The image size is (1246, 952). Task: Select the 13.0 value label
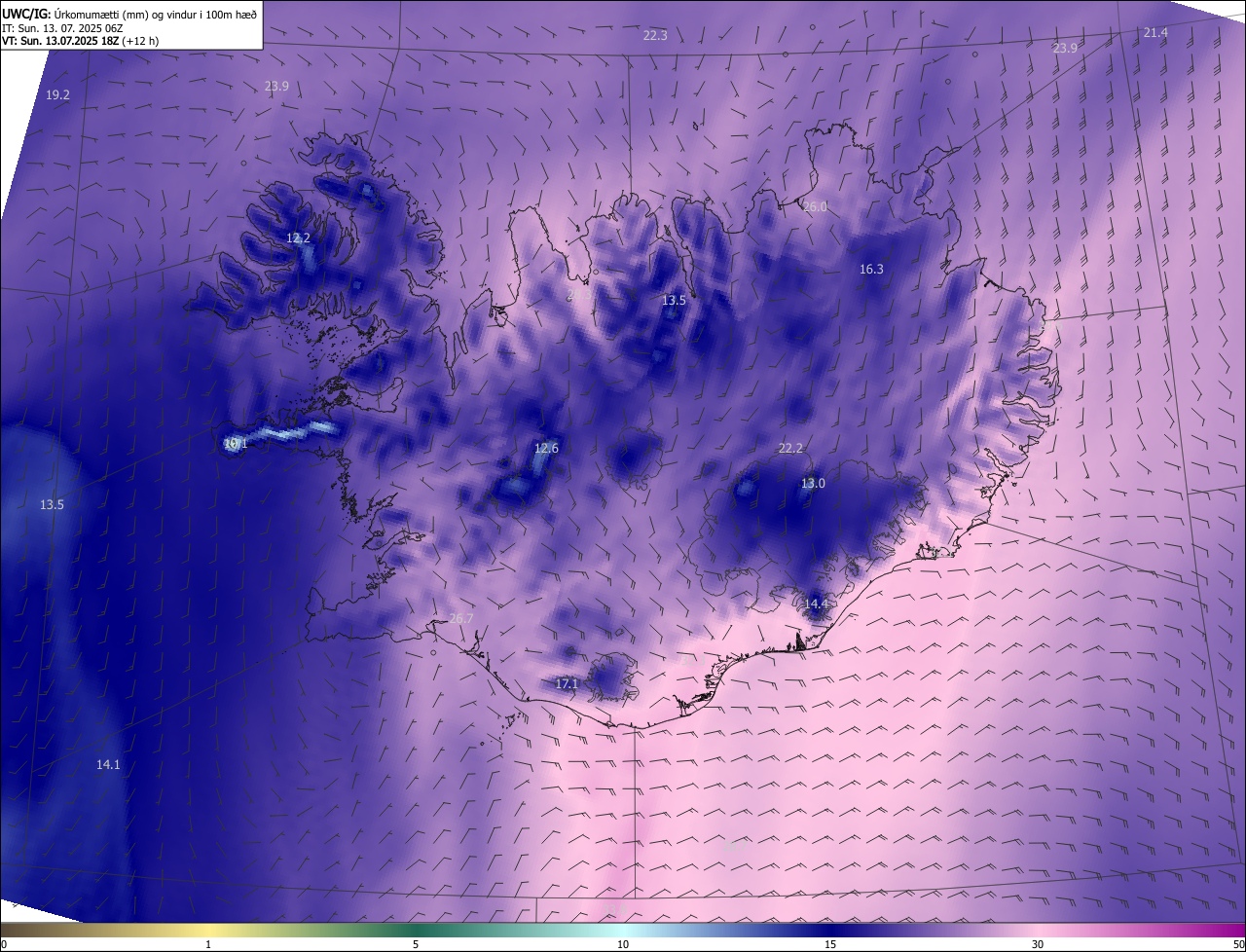click(x=813, y=484)
